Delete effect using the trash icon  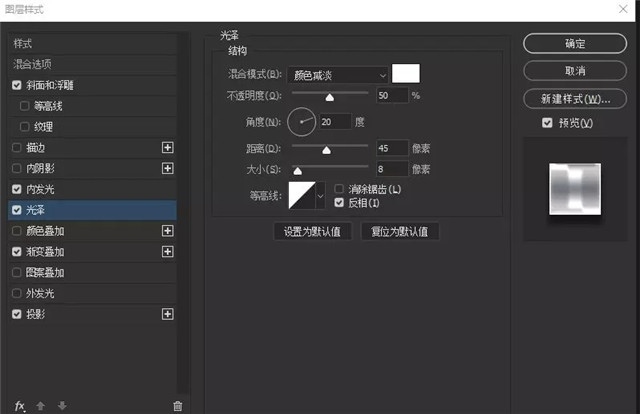point(178,406)
